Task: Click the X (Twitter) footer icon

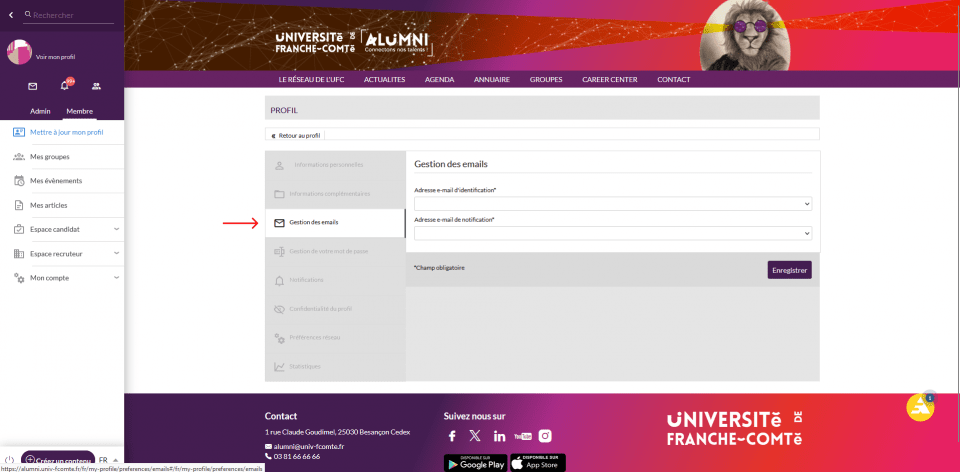Action: click(475, 436)
